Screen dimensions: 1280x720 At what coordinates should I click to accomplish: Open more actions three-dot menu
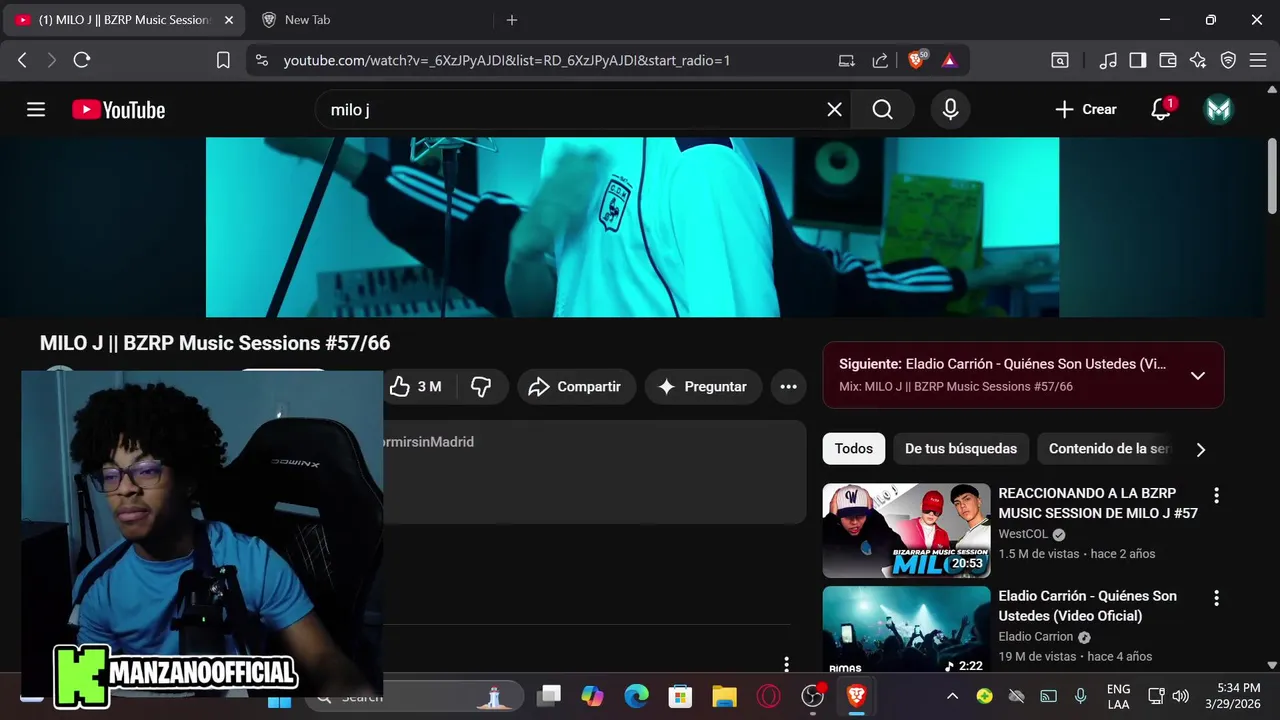(x=788, y=387)
